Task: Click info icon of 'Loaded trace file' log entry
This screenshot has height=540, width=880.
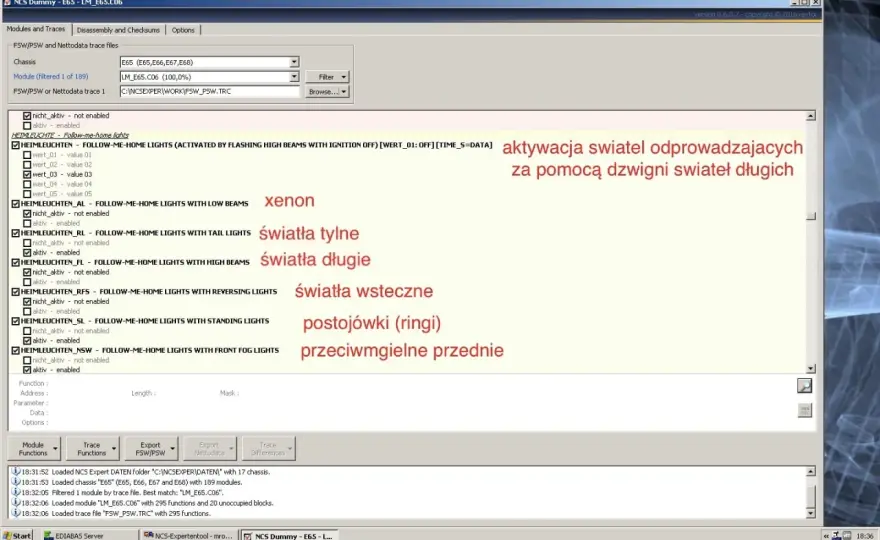Action: pyautogui.click(x=16, y=513)
